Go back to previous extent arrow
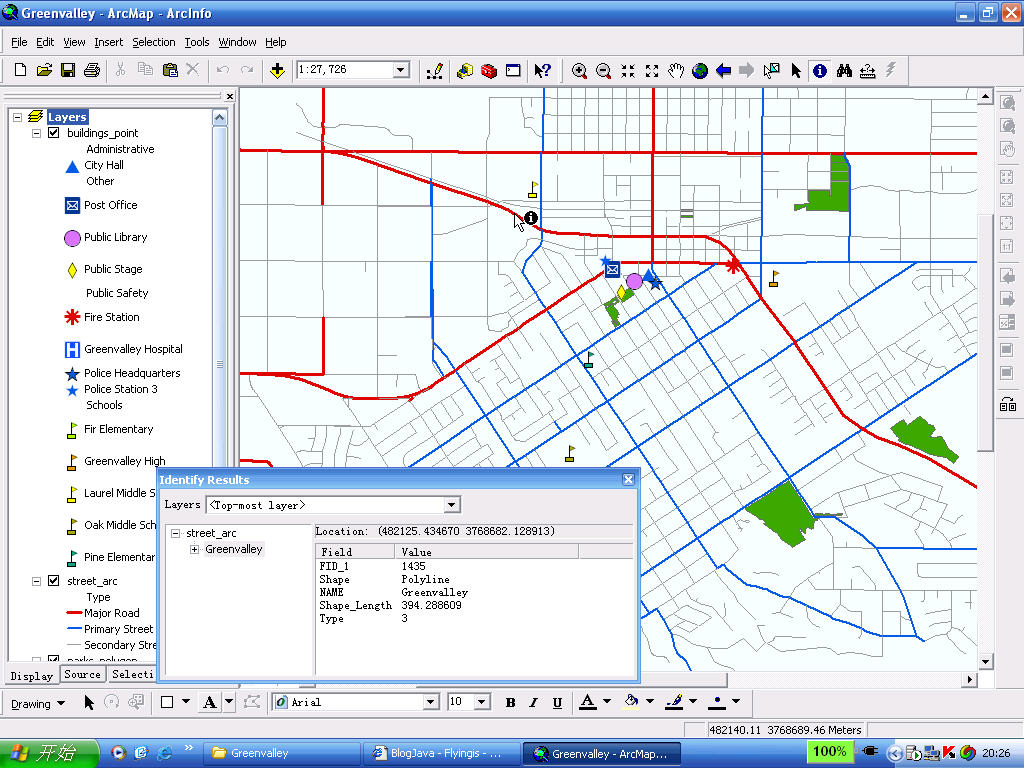The width and height of the screenshot is (1024, 768). coord(724,71)
